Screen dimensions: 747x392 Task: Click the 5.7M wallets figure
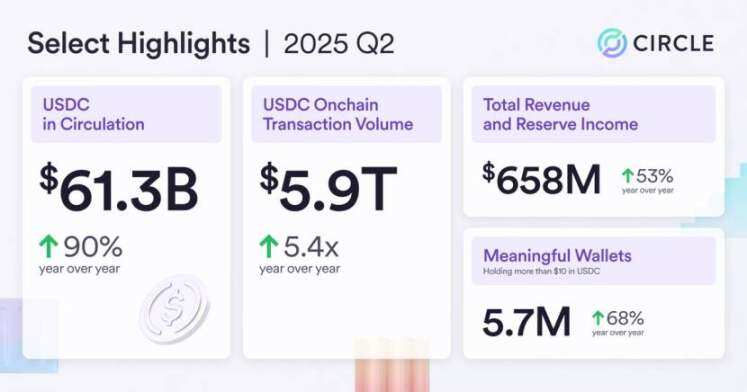(x=526, y=322)
